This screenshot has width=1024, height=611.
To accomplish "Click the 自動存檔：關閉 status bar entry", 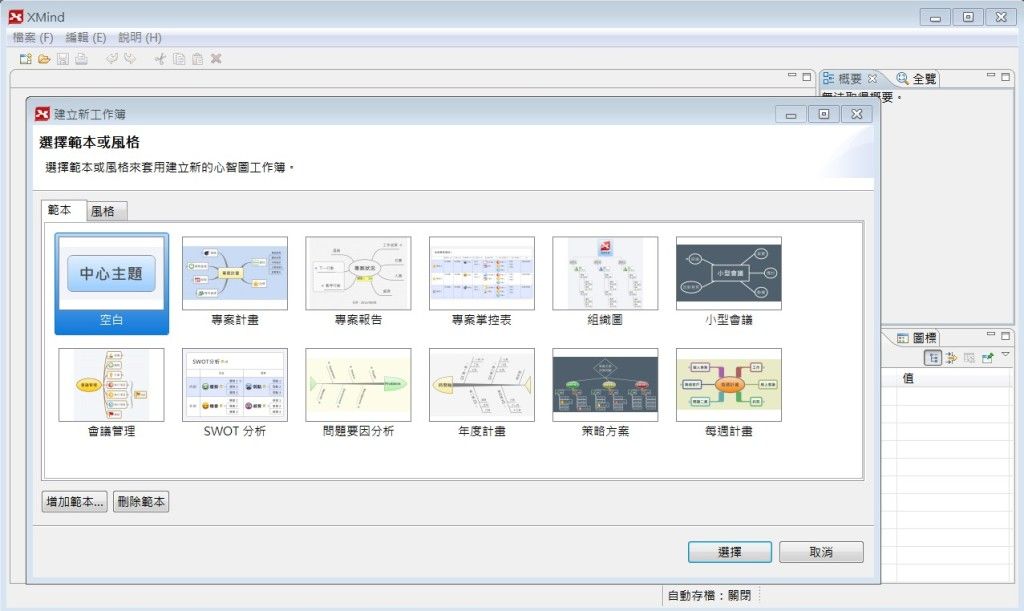I will coord(709,595).
